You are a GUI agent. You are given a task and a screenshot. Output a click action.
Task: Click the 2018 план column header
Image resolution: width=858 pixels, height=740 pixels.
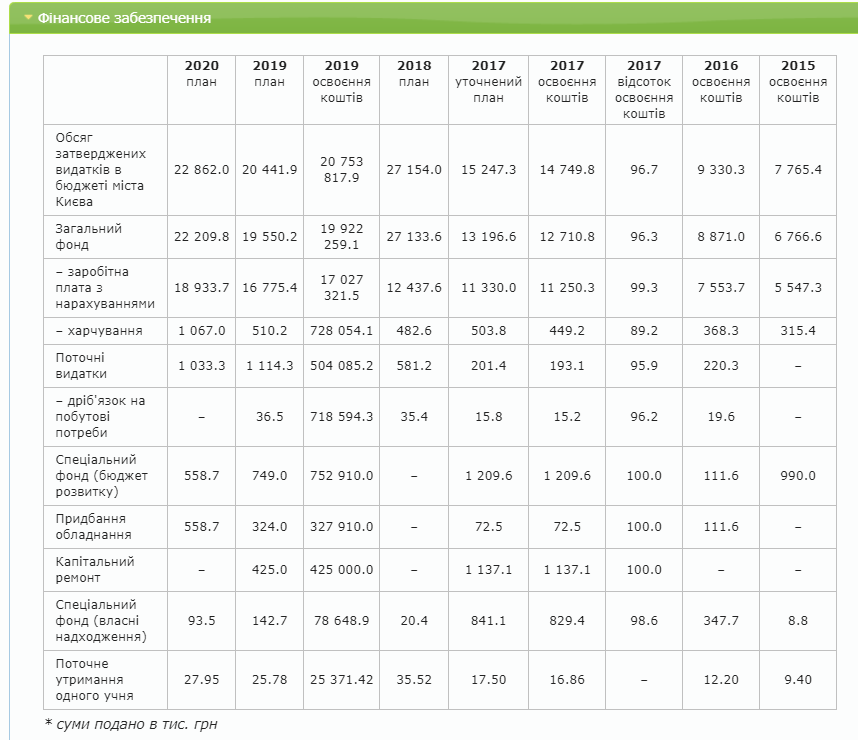click(414, 74)
